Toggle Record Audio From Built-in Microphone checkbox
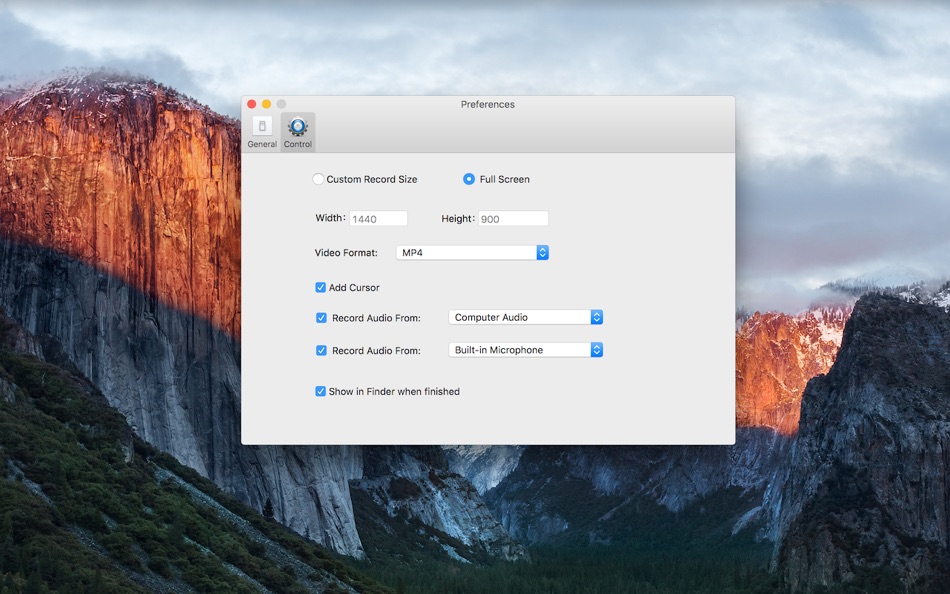 (321, 350)
